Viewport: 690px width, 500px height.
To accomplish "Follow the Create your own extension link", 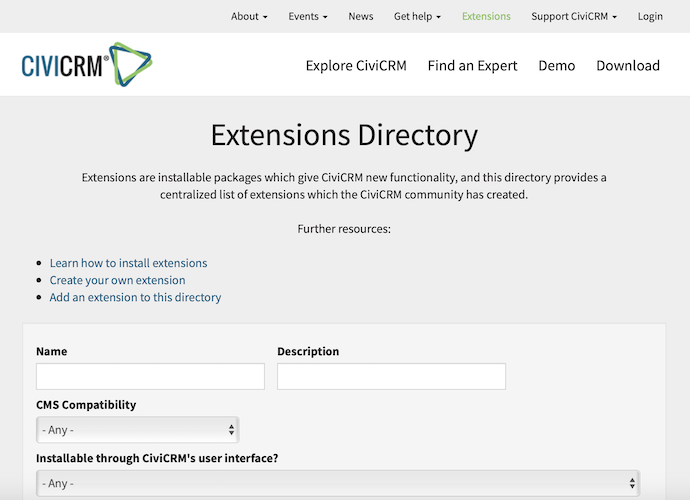I will point(117,280).
